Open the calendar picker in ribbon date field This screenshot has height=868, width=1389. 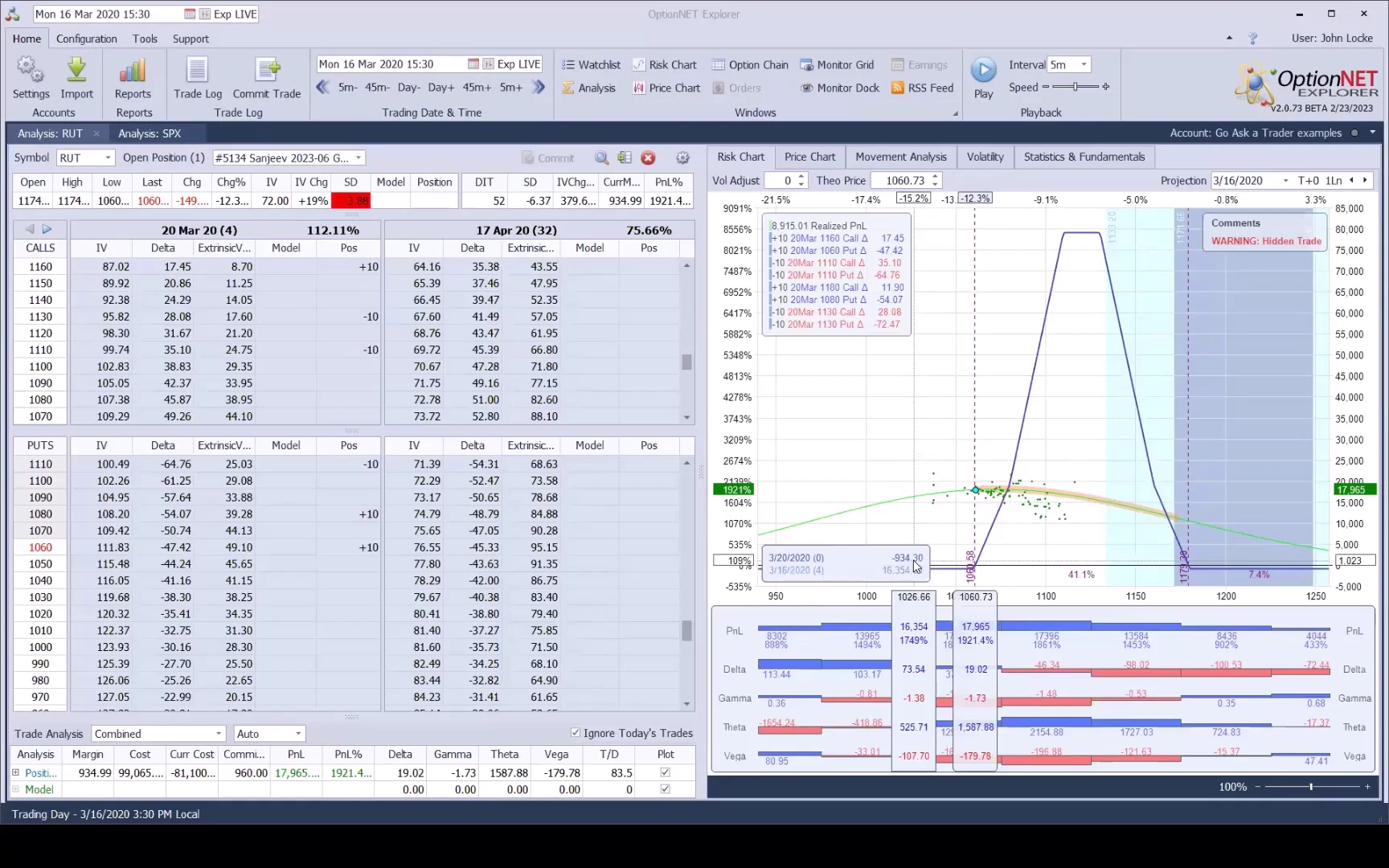click(x=473, y=64)
